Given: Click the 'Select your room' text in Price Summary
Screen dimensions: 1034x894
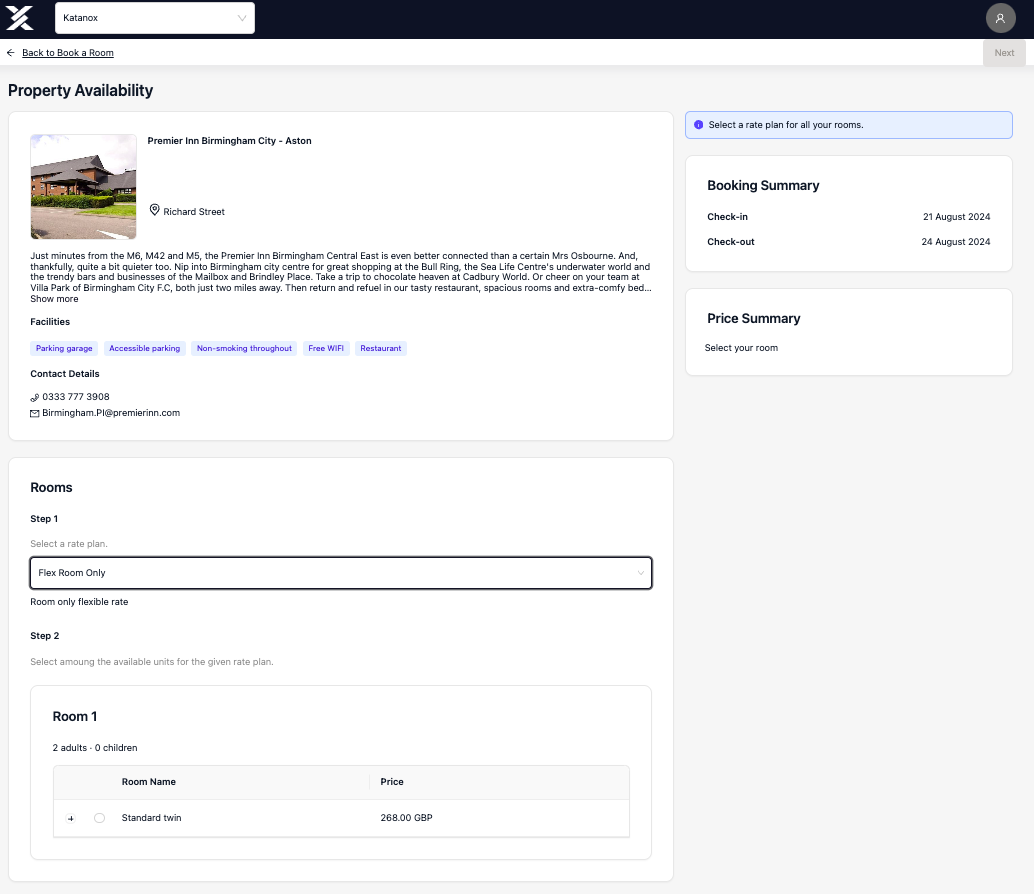Looking at the screenshot, I should (x=741, y=348).
